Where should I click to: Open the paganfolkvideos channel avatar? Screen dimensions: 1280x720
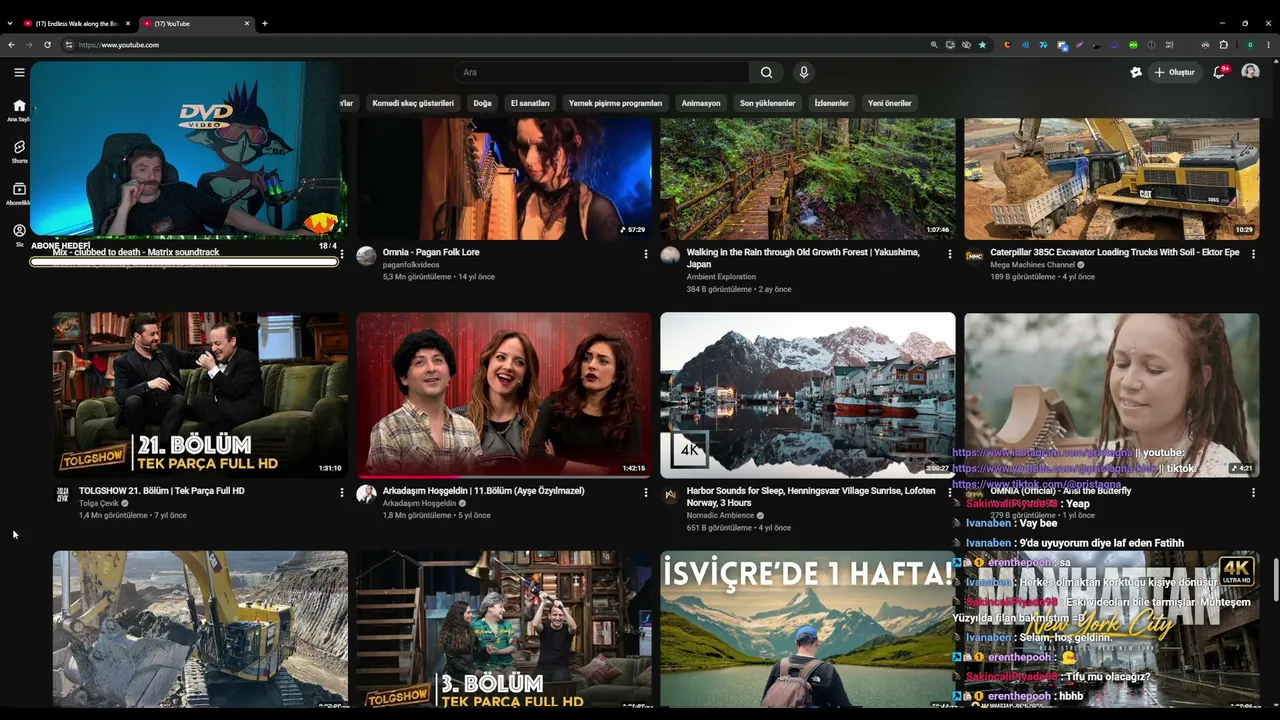click(x=366, y=256)
